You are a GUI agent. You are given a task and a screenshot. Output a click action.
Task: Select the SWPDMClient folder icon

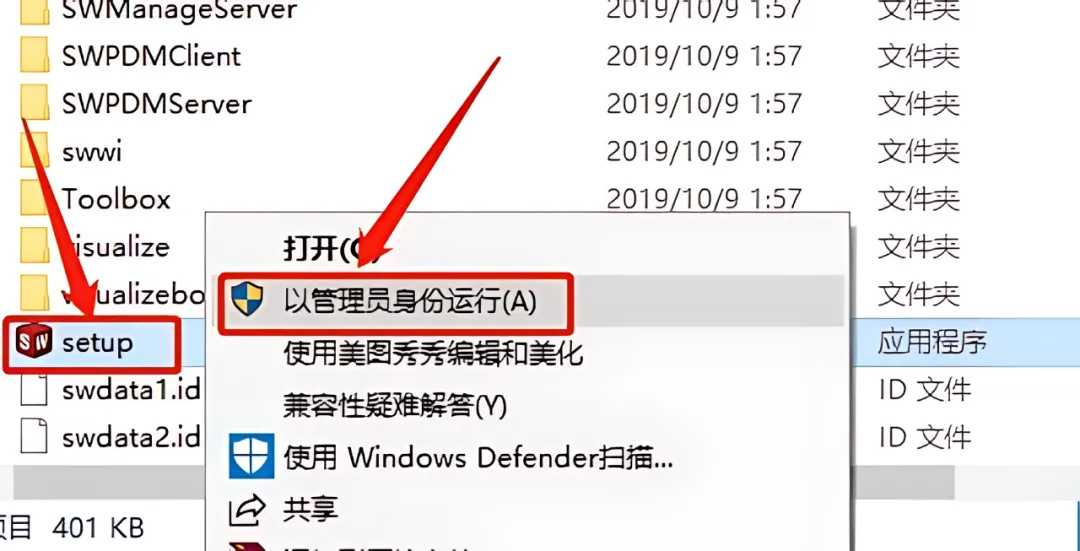pyautogui.click(x=34, y=55)
